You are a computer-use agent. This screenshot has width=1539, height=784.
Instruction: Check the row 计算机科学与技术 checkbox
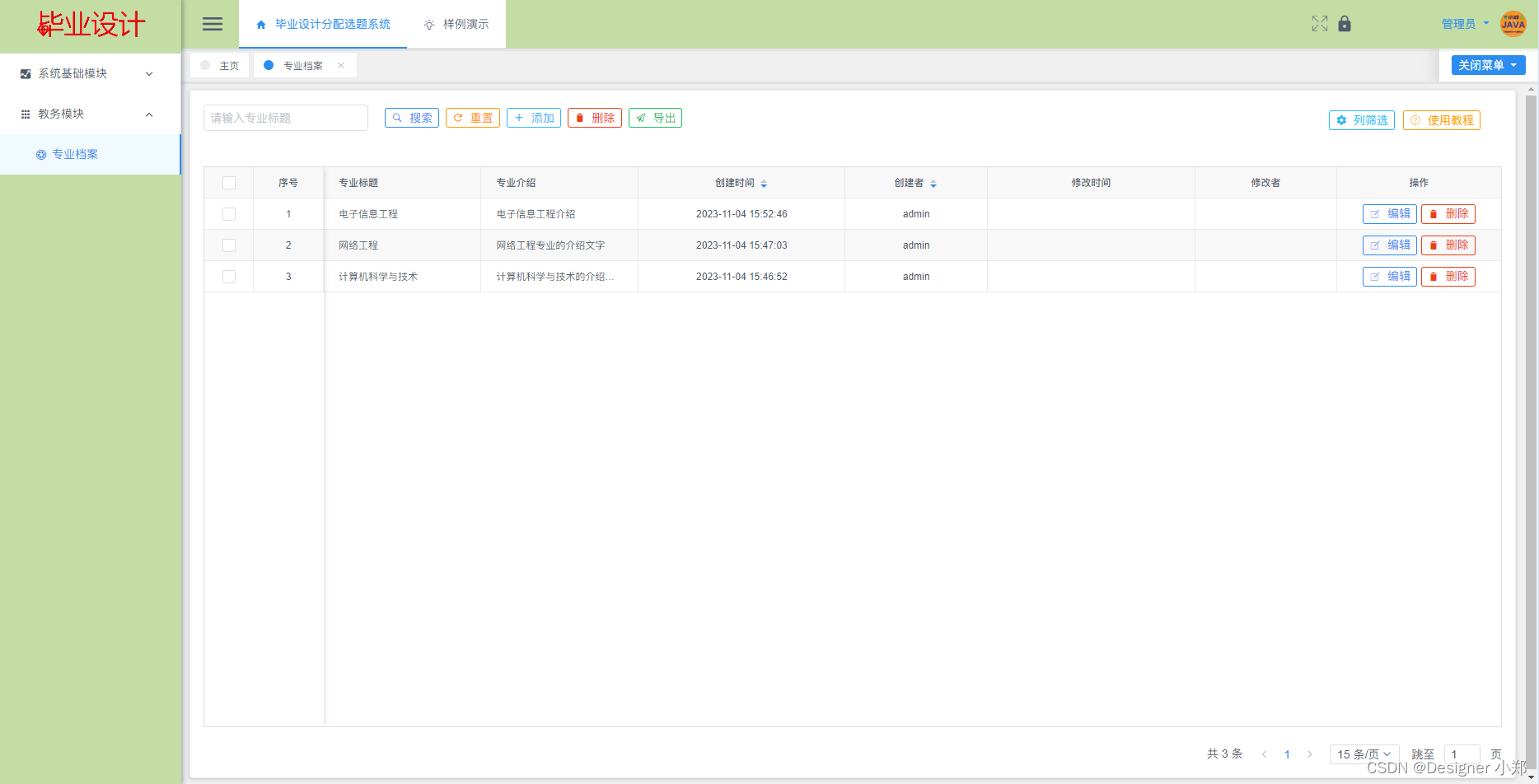click(229, 277)
